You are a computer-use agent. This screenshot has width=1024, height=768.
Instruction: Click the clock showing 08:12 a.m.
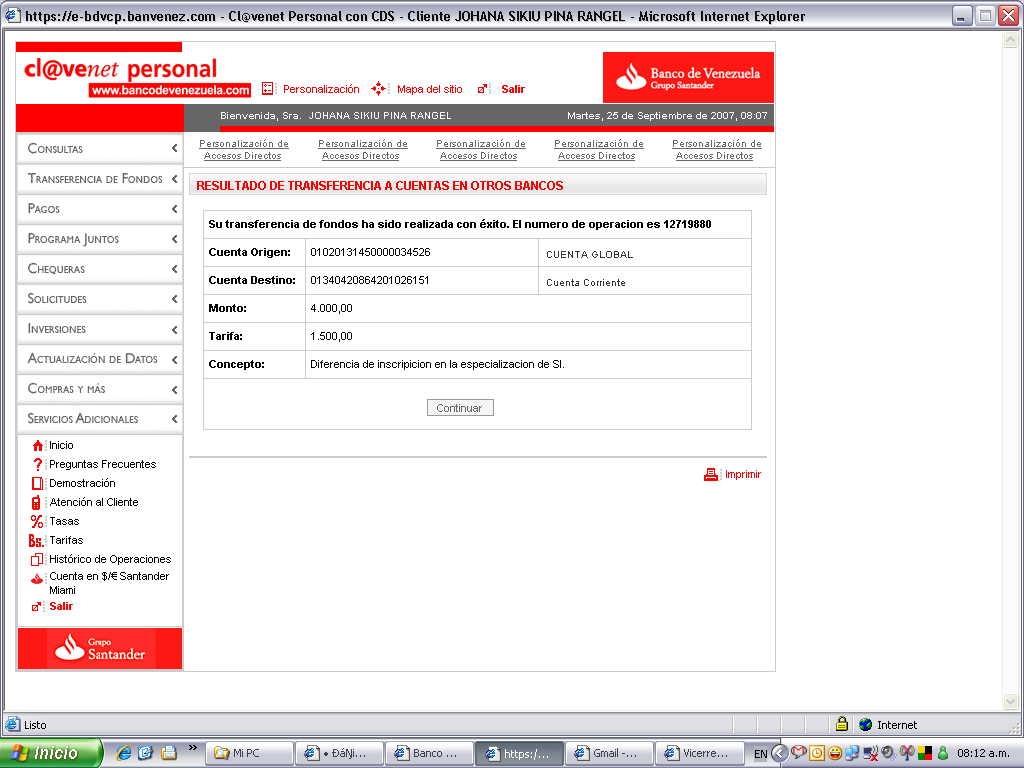click(983, 753)
